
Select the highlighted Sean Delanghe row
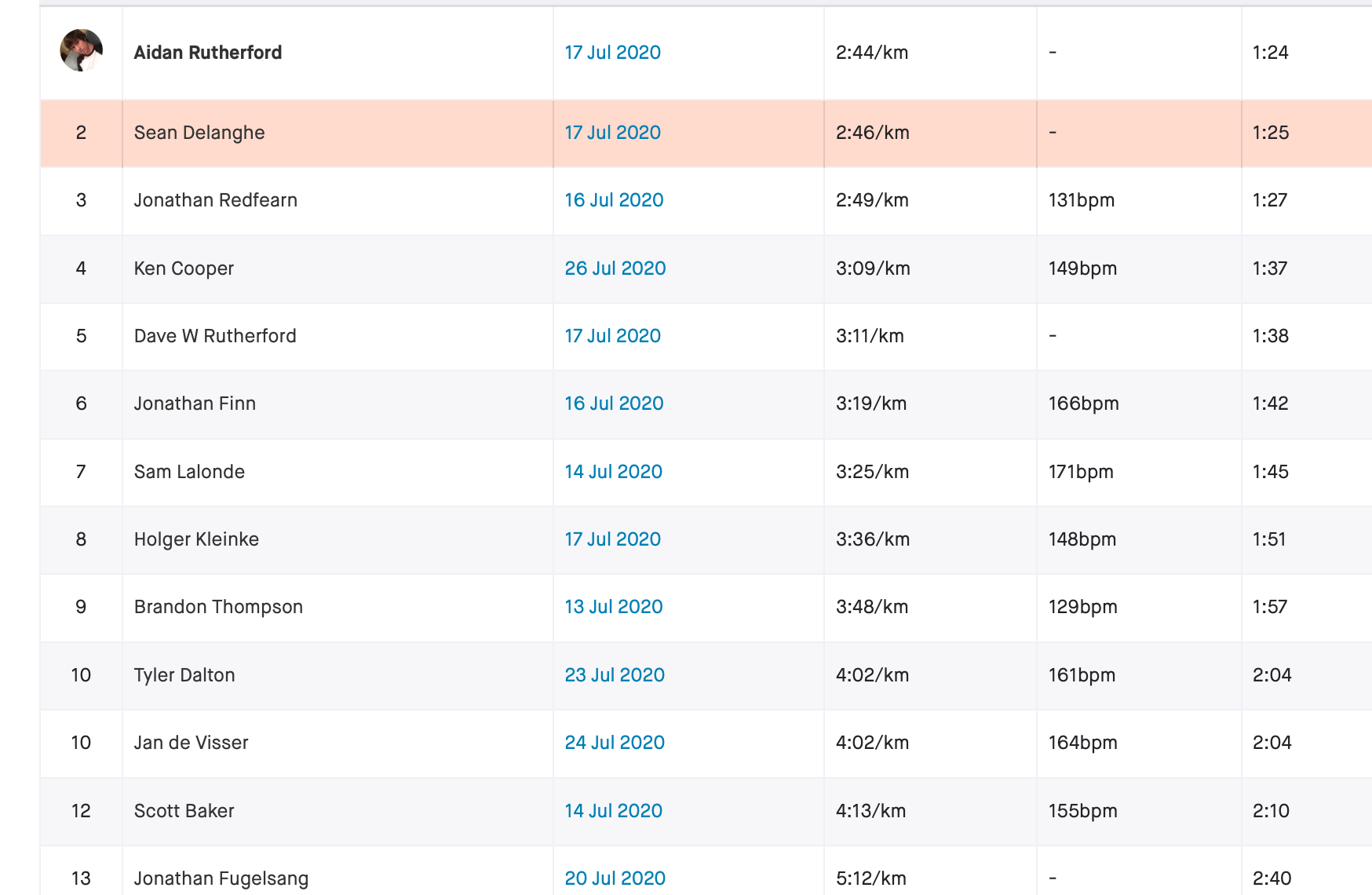pyautogui.click(x=706, y=133)
